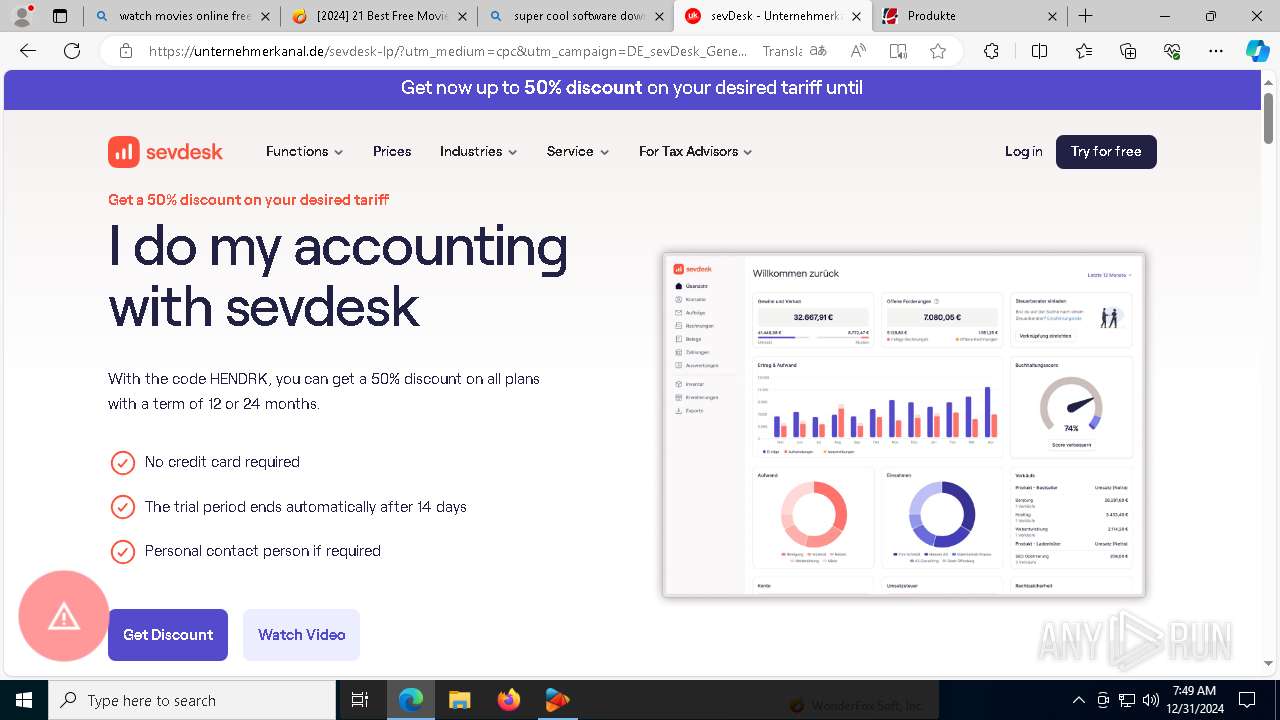Expand the Service menu
Image resolution: width=1280 pixels, height=720 pixels.
click(578, 152)
